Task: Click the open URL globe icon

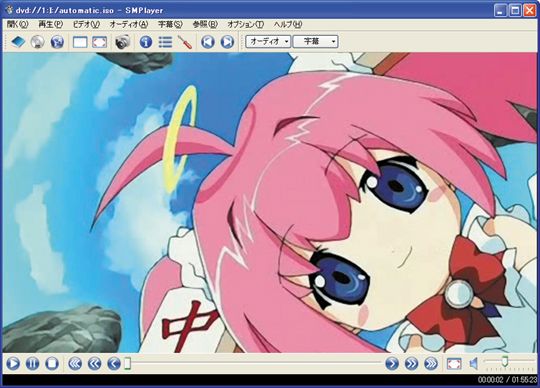Action: tap(57, 42)
